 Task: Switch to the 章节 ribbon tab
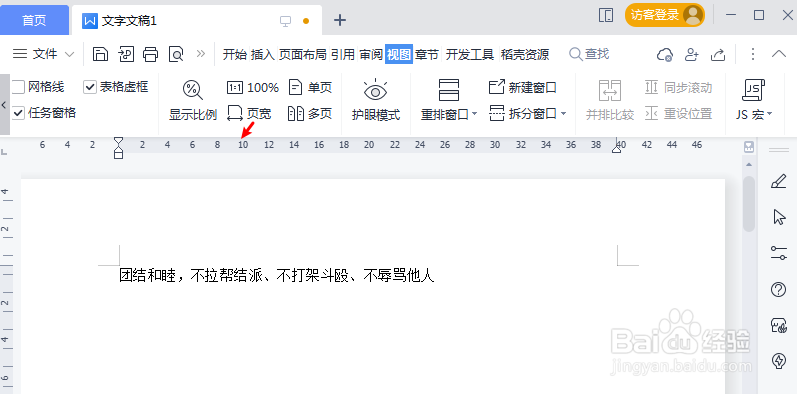point(426,54)
